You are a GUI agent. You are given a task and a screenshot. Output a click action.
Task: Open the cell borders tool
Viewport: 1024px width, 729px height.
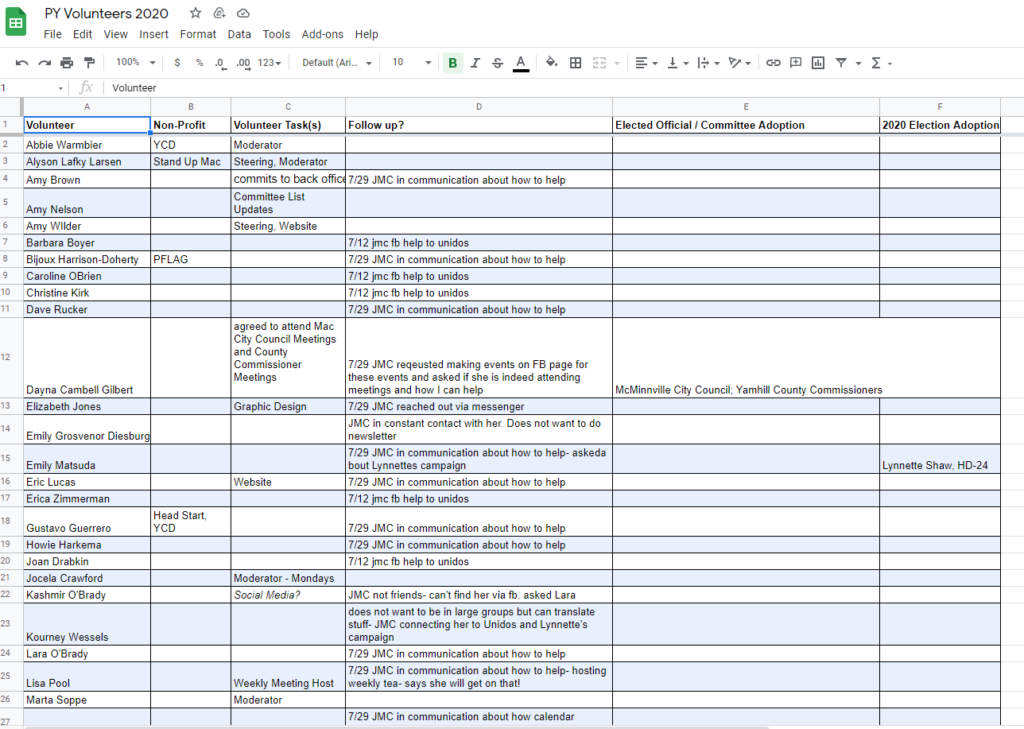pos(576,63)
